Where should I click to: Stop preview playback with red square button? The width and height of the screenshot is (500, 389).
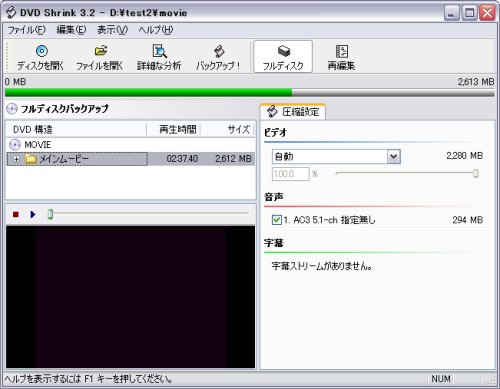click(16, 214)
